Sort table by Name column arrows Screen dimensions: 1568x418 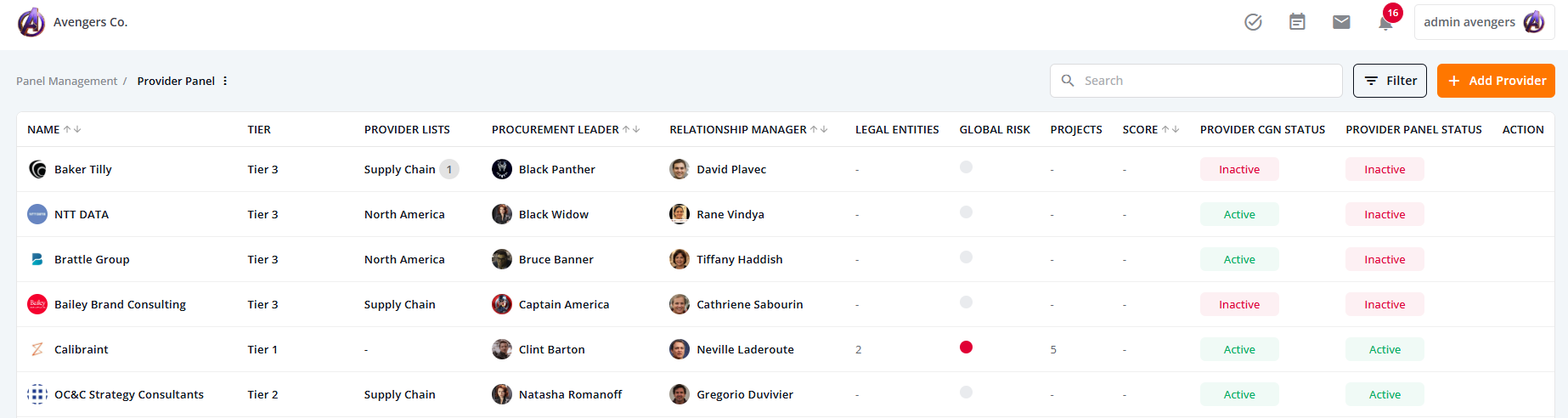point(72,129)
